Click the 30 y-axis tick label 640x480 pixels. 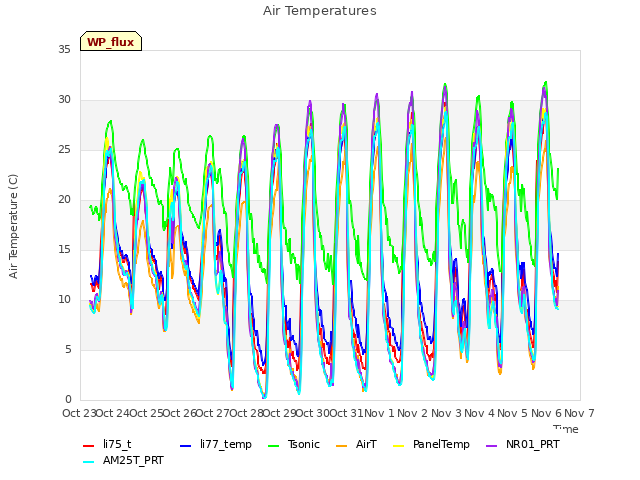pyautogui.click(x=64, y=100)
